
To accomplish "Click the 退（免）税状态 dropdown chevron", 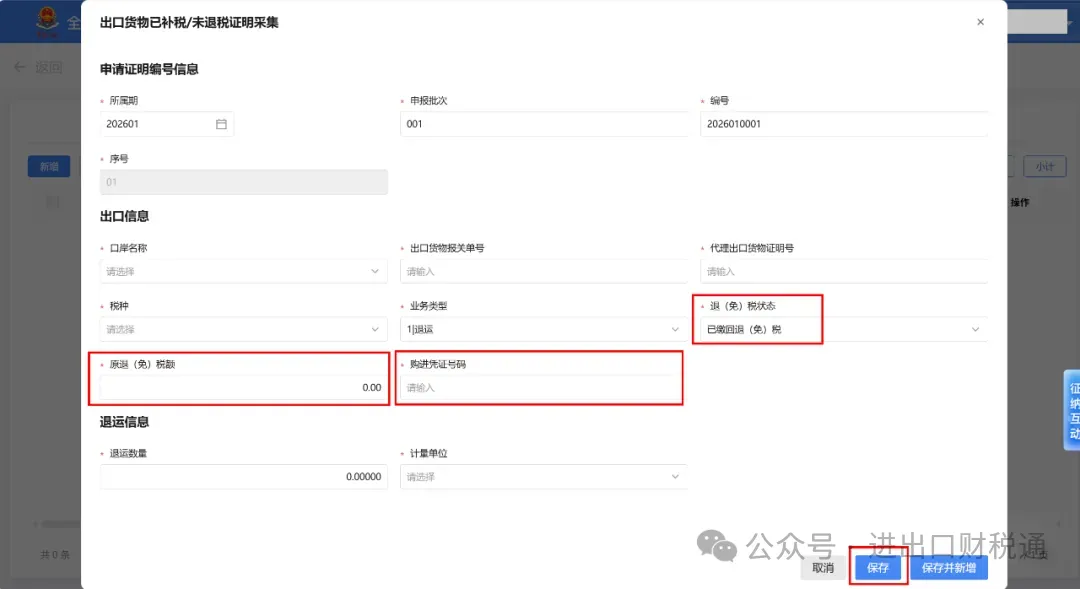I will [975, 329].
